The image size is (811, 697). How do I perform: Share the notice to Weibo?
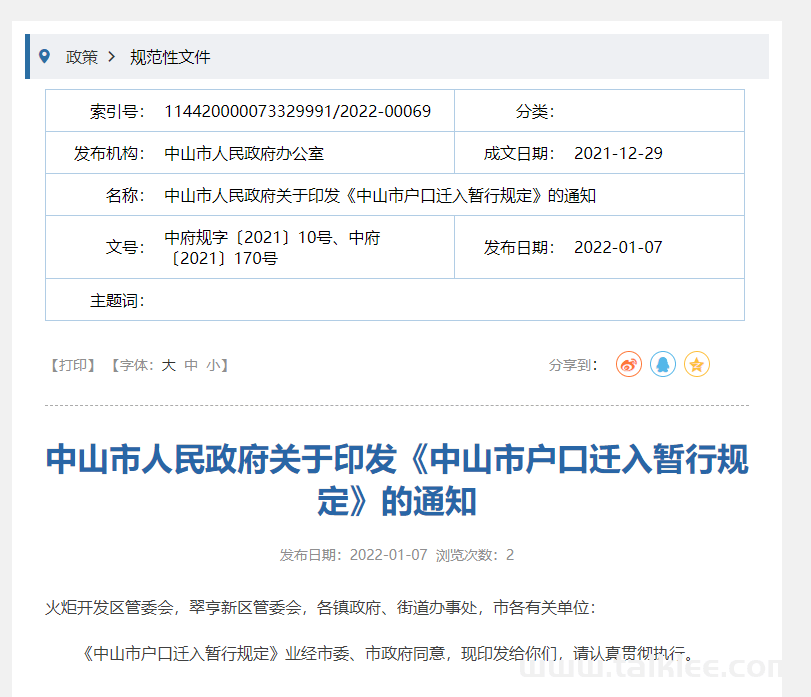point(628,365)
